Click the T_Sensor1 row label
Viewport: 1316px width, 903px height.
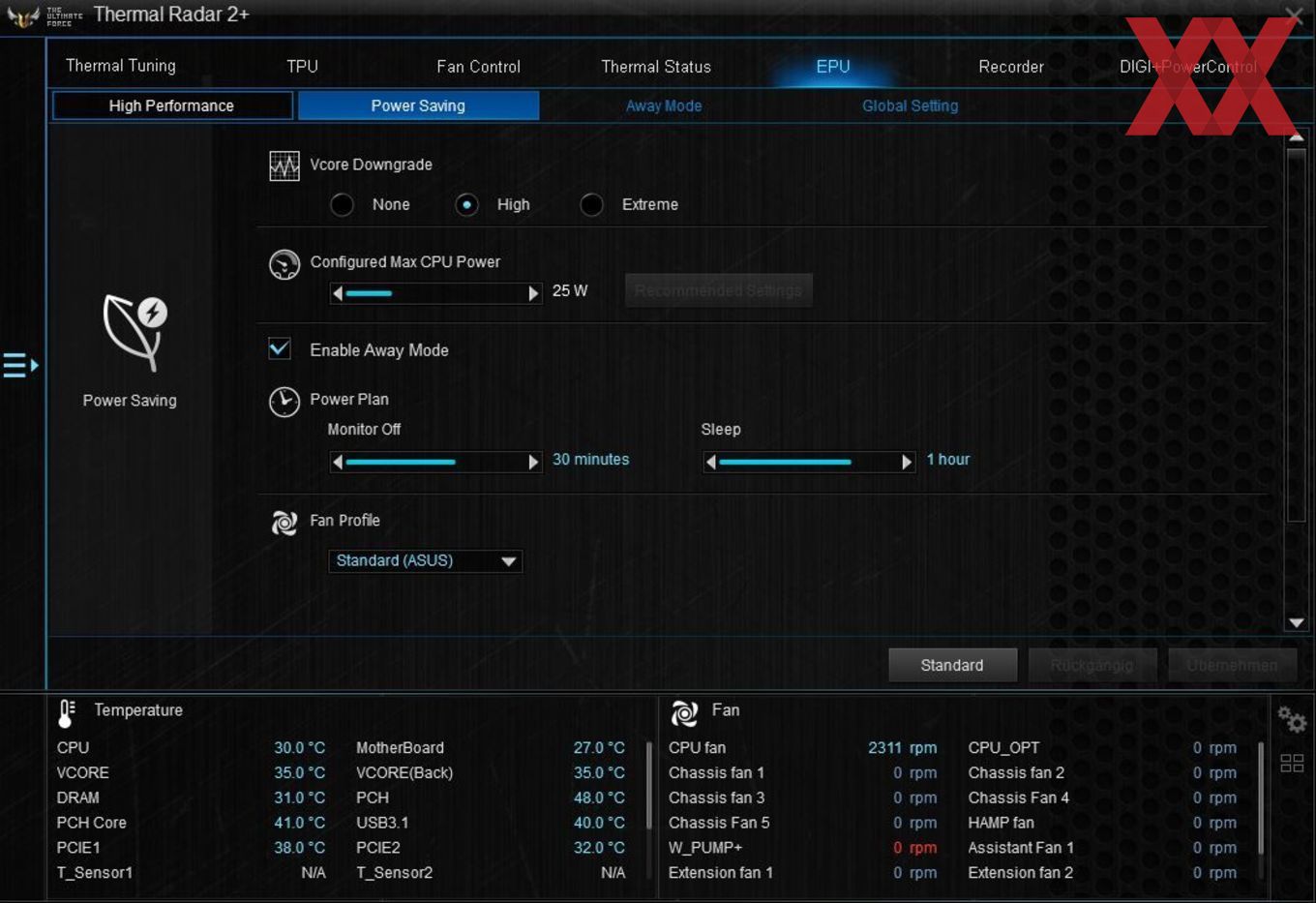pyautogui.click(x=95, y=873)
